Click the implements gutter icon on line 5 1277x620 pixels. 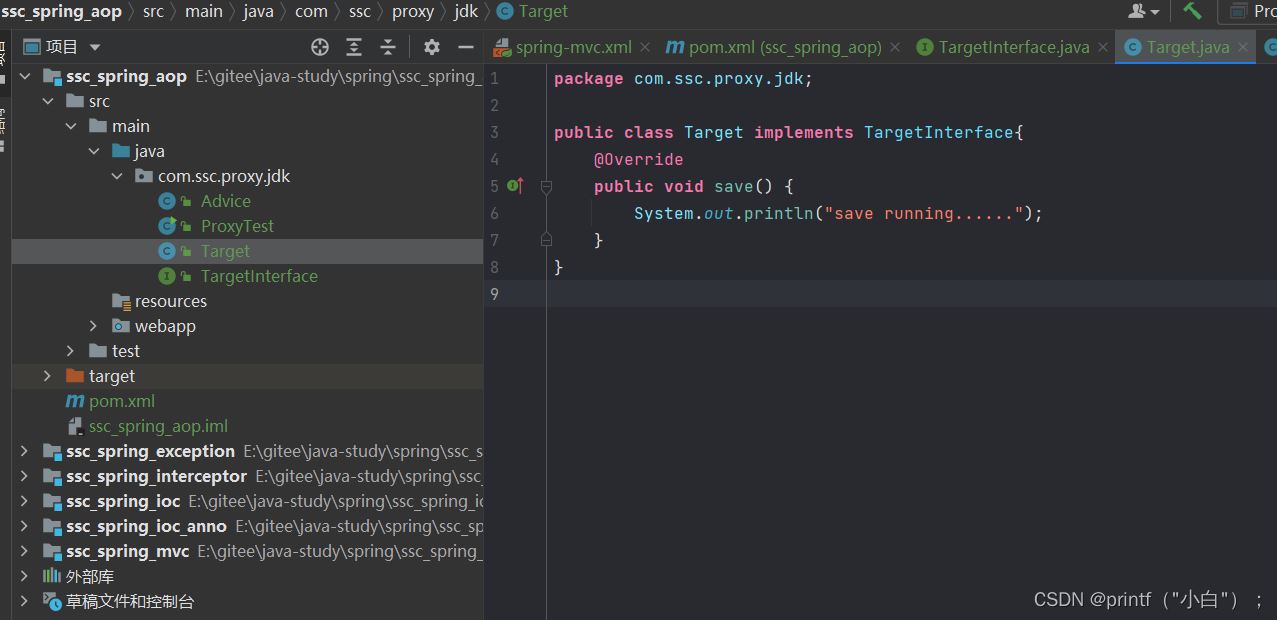point(516,186)
